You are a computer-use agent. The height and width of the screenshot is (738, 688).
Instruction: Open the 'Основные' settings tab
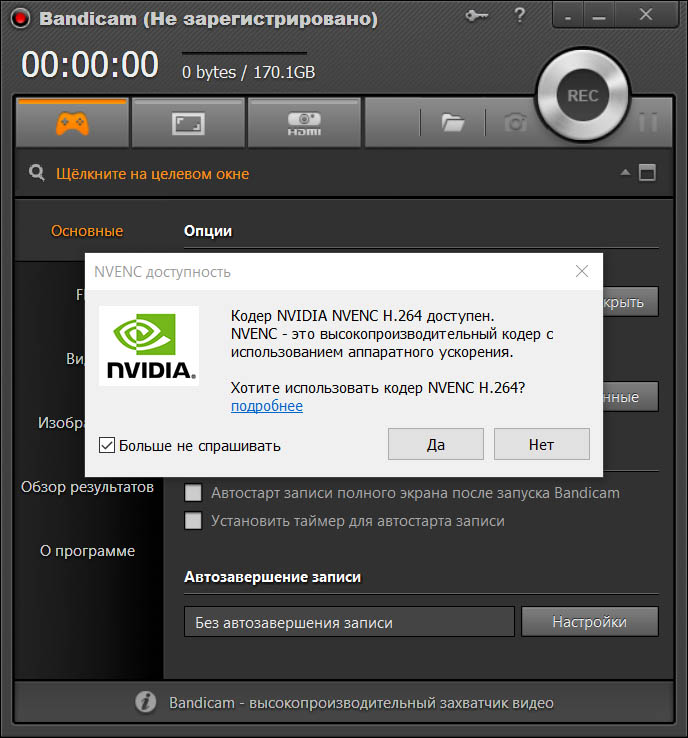click(x=87, y=231)
